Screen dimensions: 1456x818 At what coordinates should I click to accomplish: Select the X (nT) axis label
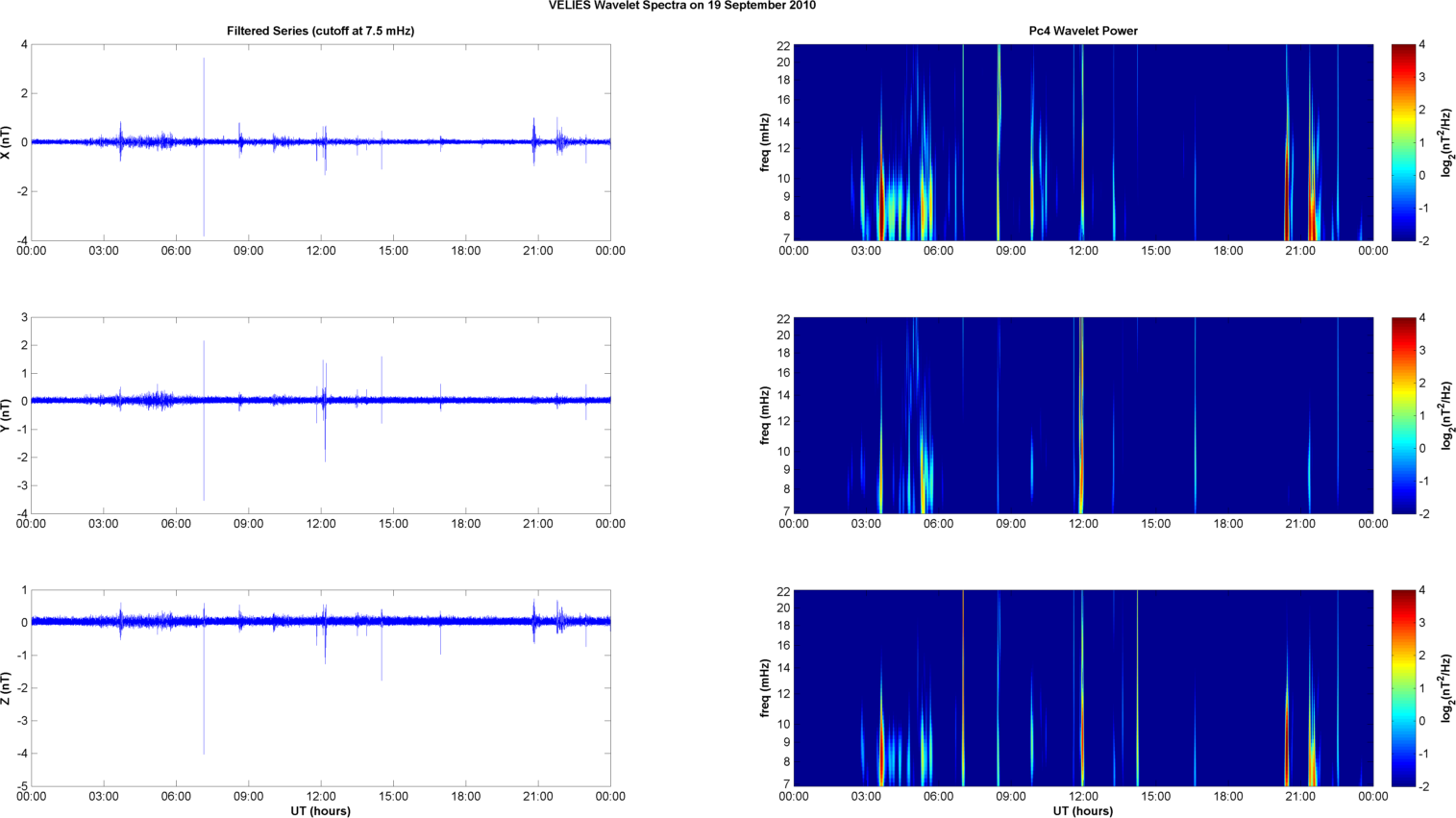(7, 142)
